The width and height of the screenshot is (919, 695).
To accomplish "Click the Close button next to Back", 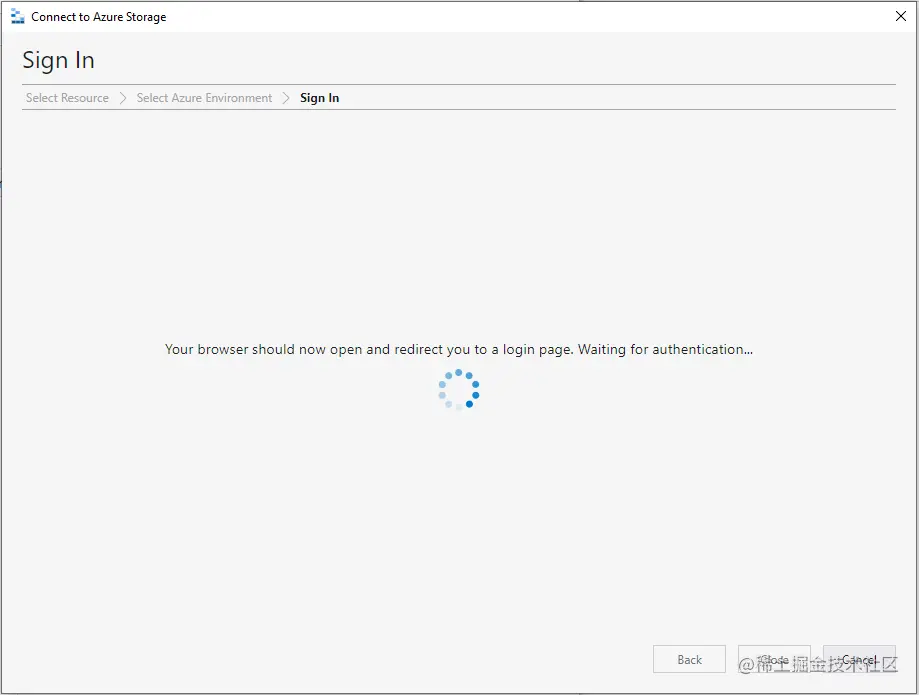I will (774, 659).
